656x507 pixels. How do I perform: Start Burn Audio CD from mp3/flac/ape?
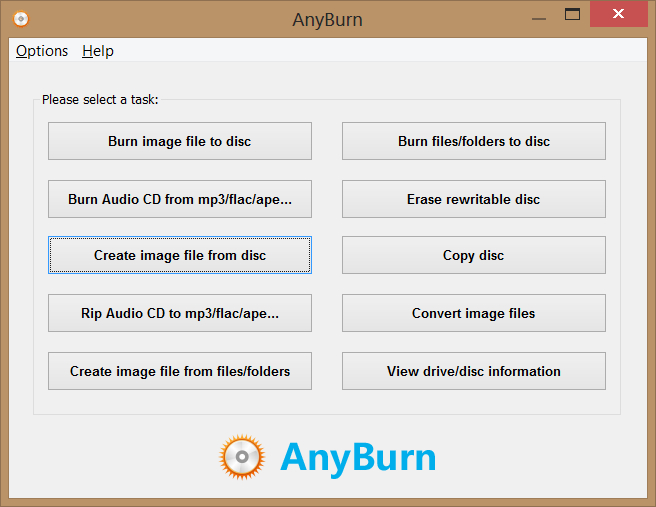click(180, 199)
